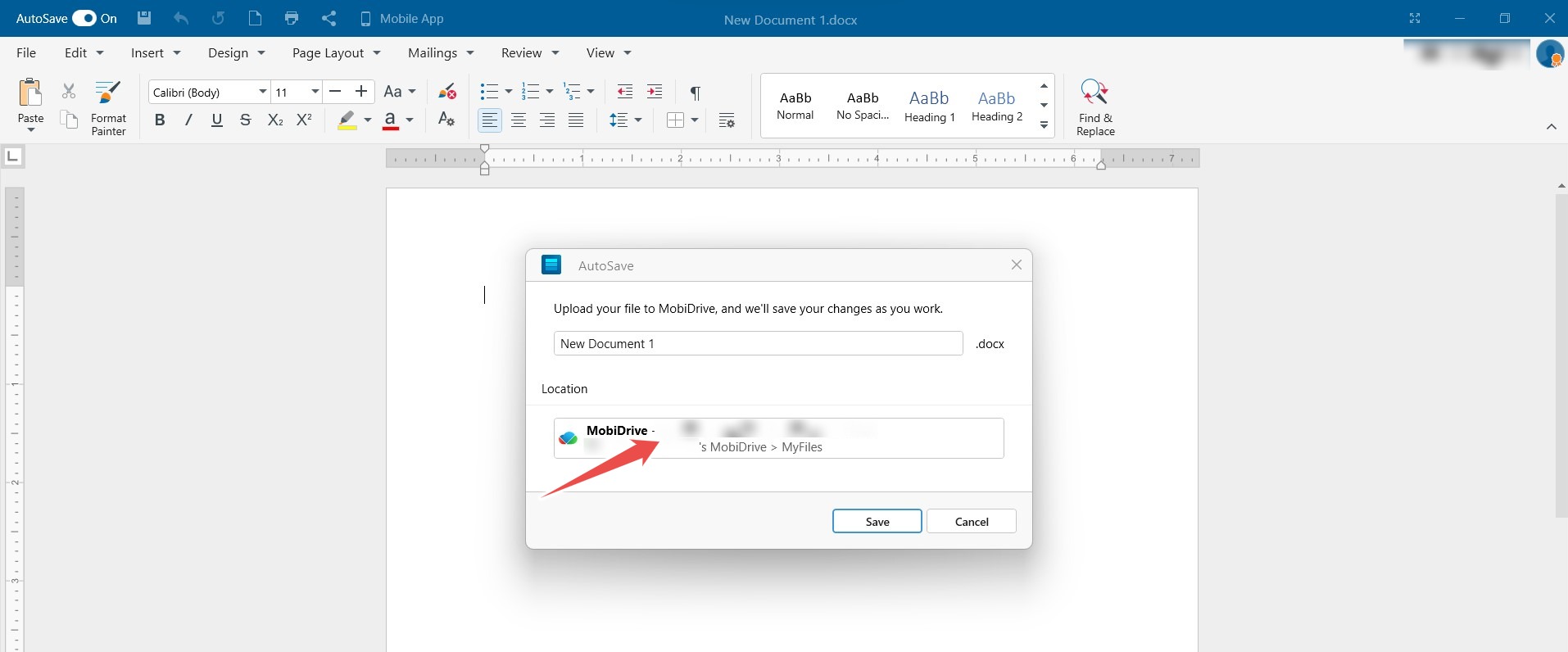Image resolution: width=1568 pixels, height=652 pixels.
Task: Collapse the ribbon with the chevron
Action: pos(1551,127)
